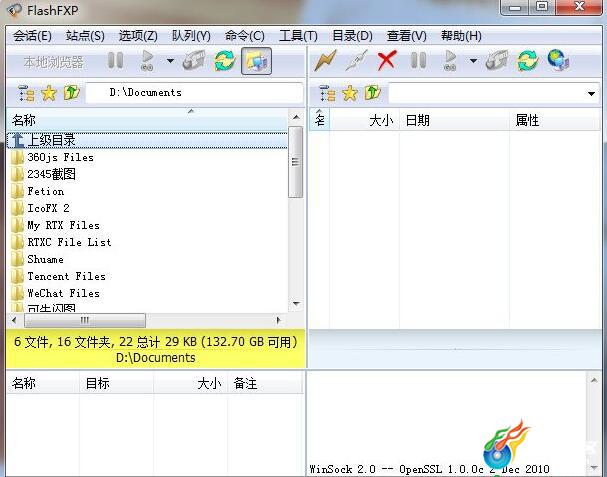Click the local list scroll up arrow
The image size is (607, 477).
tap(296, 117)
